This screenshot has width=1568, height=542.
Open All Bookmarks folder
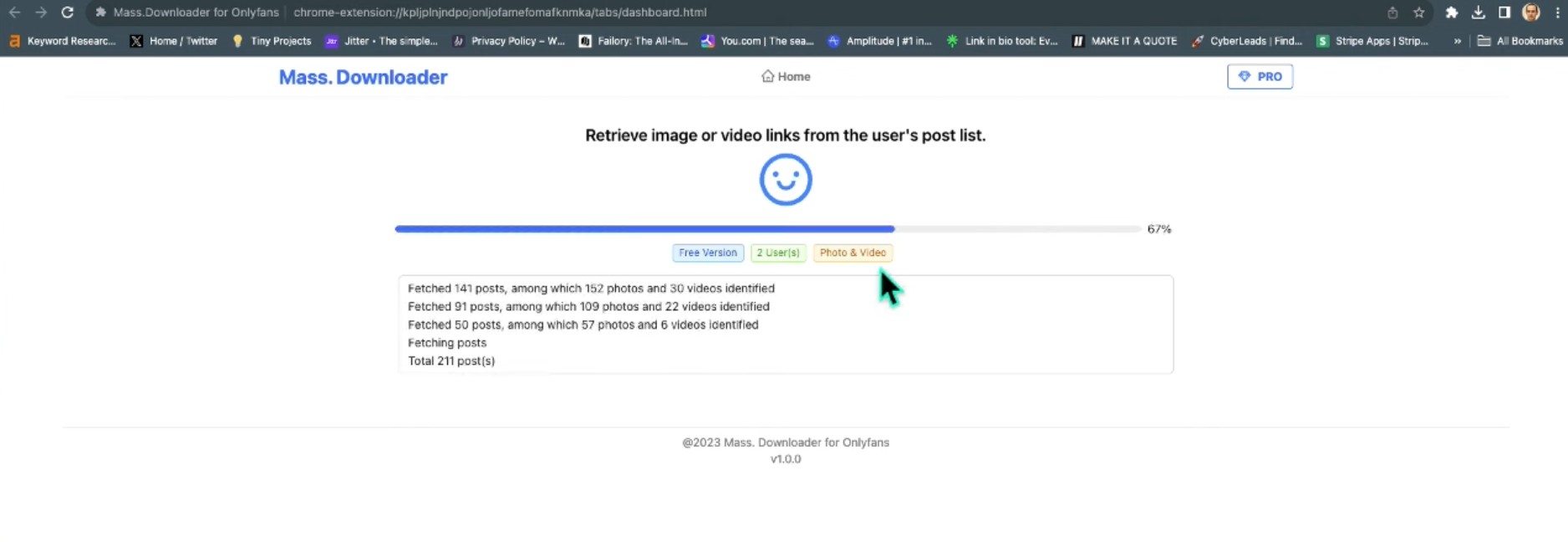coord(1520,41)
